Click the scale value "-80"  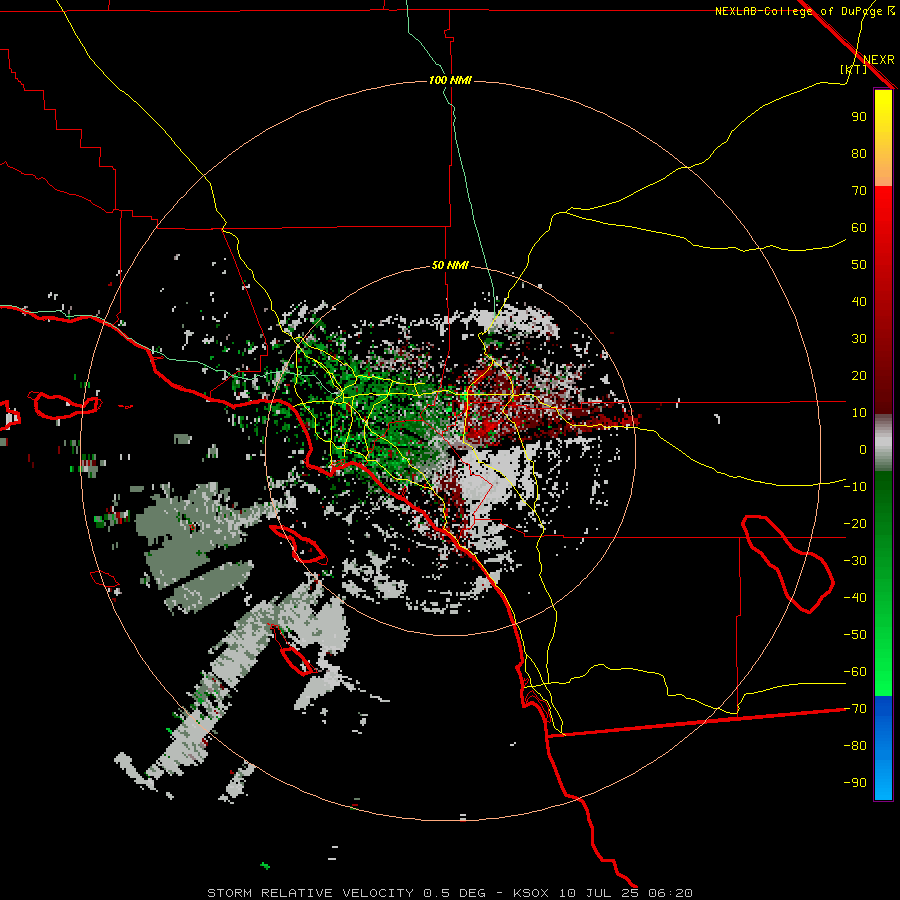click(x=855, y=746)
